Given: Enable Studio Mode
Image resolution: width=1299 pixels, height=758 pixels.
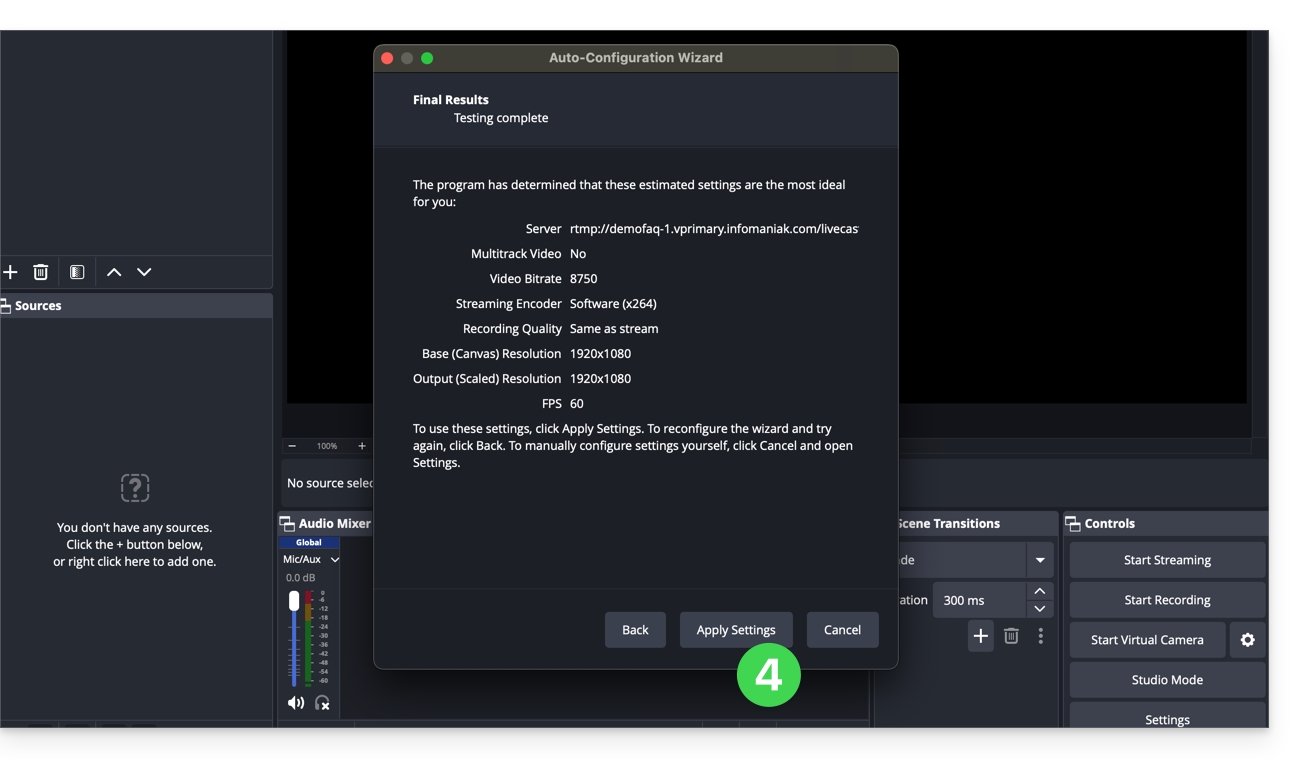Looking at the screenshot, I should pos(1167,680).
